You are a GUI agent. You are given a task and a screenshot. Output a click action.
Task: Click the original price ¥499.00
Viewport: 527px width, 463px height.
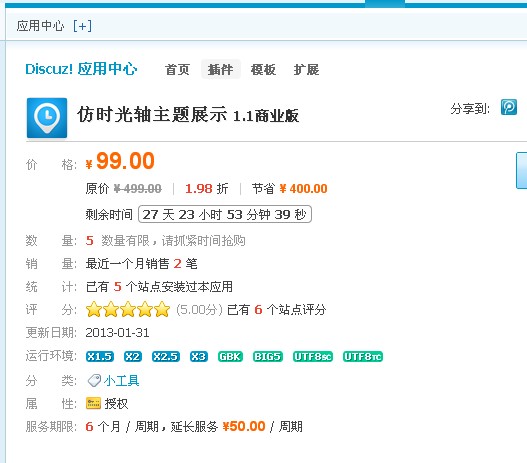coord(138,188)
